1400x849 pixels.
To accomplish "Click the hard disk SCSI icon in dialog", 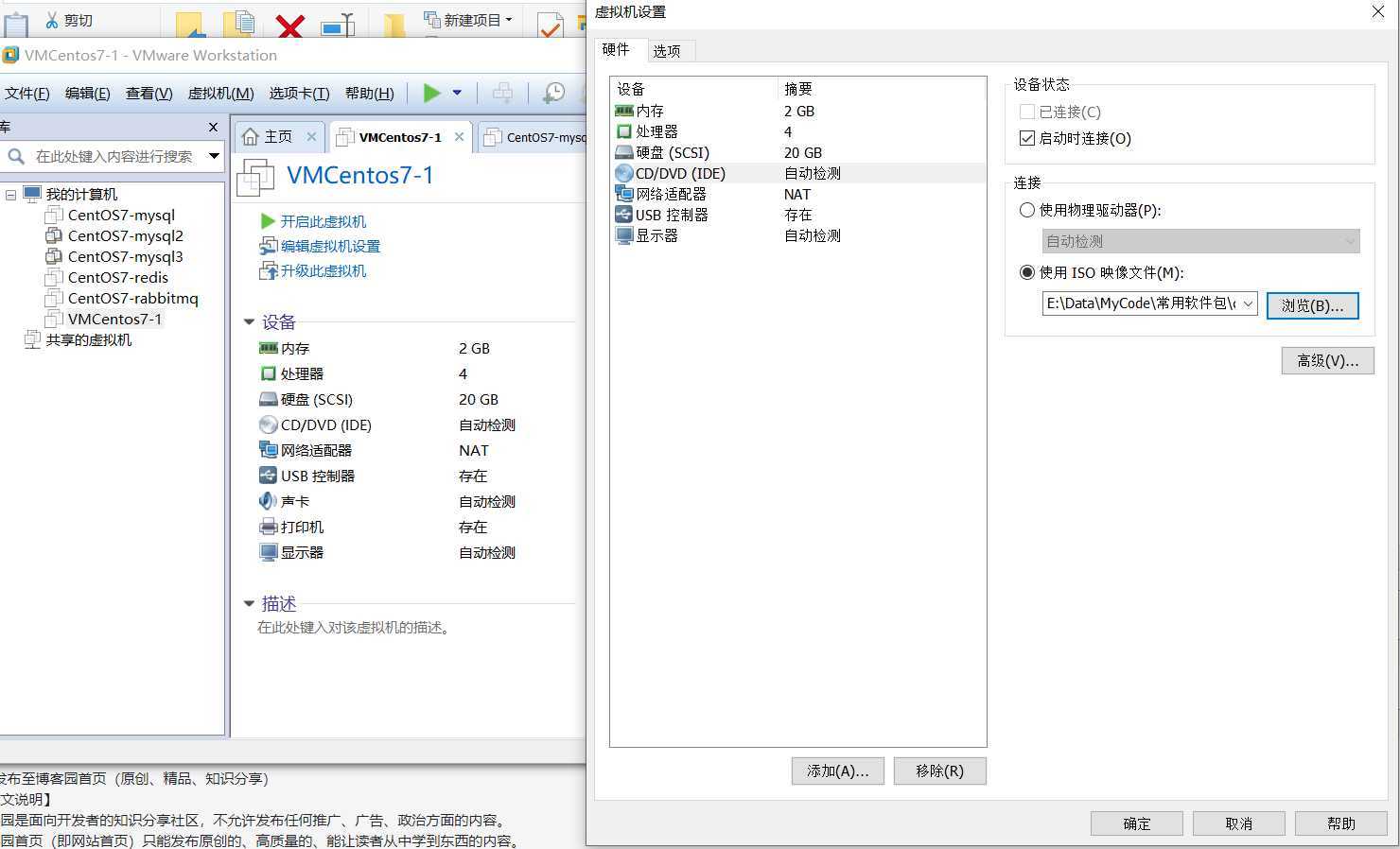I will pyautogui.click(x=624, y=152).
